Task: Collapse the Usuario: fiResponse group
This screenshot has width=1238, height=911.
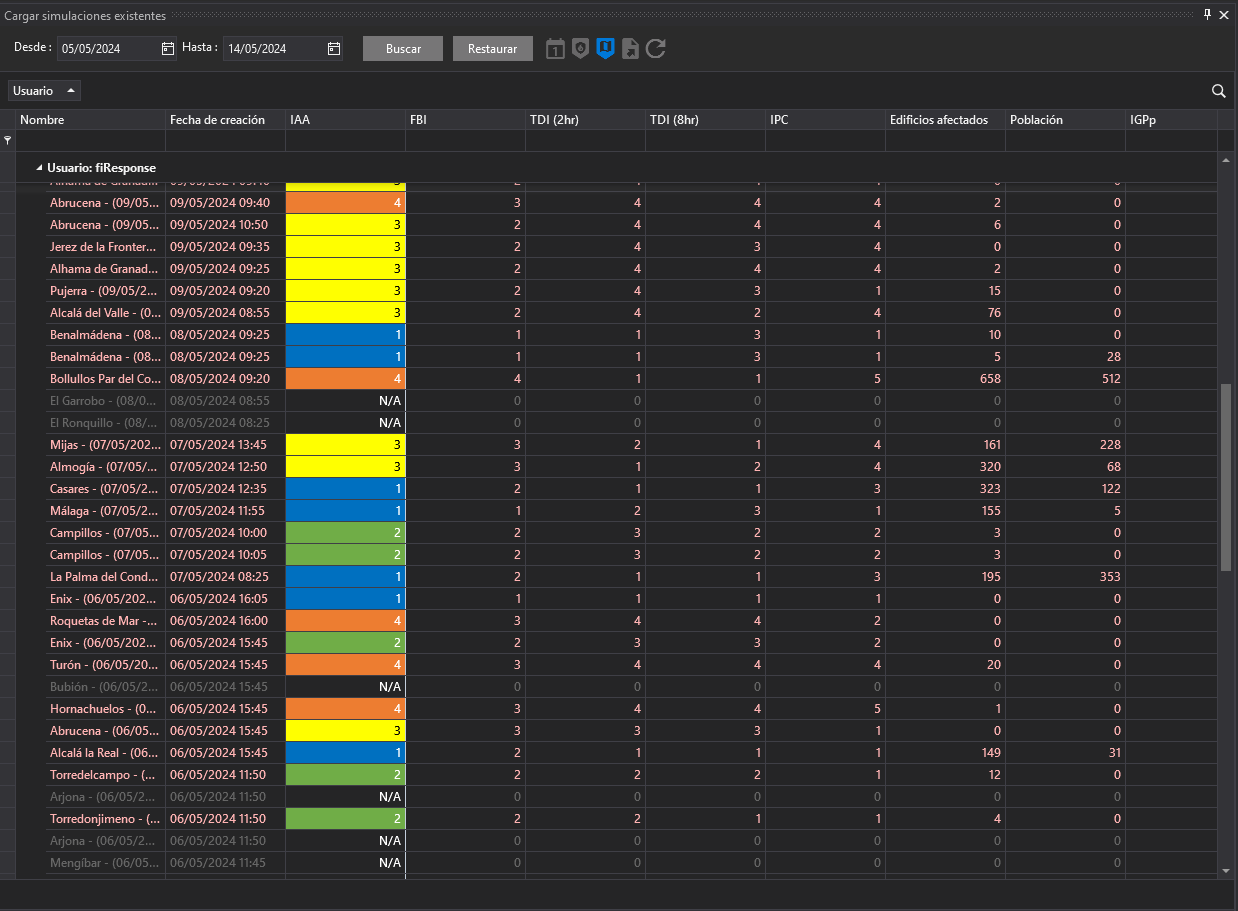Action: pyautogui.click(x=39, y=168)
